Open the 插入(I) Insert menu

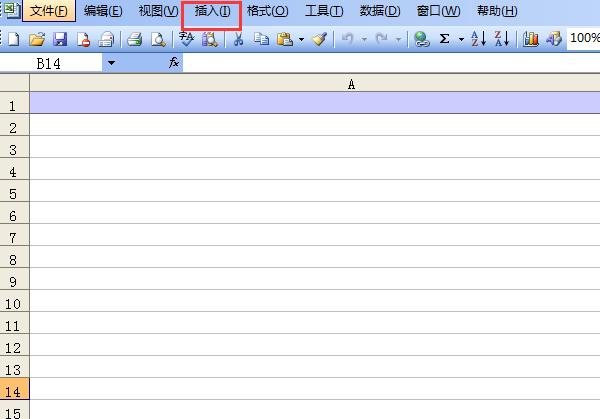[212, 11]
